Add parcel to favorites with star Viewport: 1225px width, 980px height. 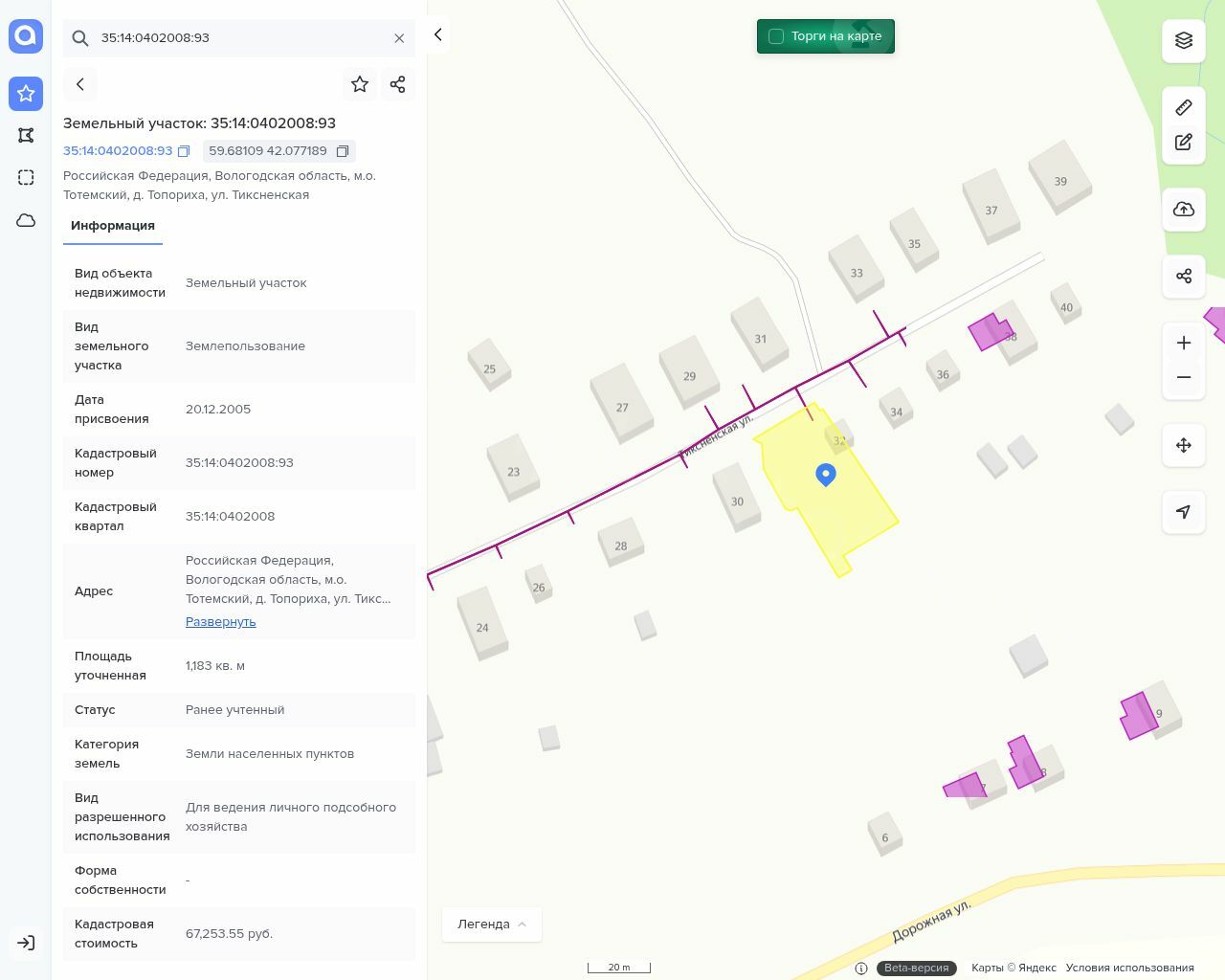[x=360, y=84]
